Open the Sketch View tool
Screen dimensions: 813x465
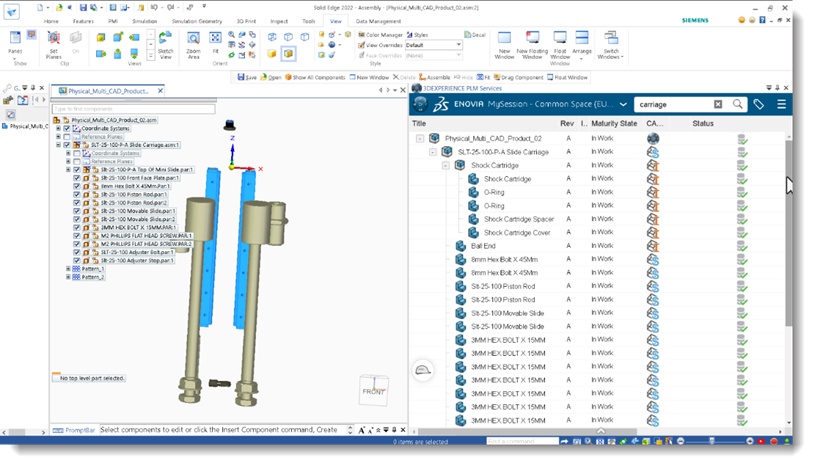(x=165, y=45)
